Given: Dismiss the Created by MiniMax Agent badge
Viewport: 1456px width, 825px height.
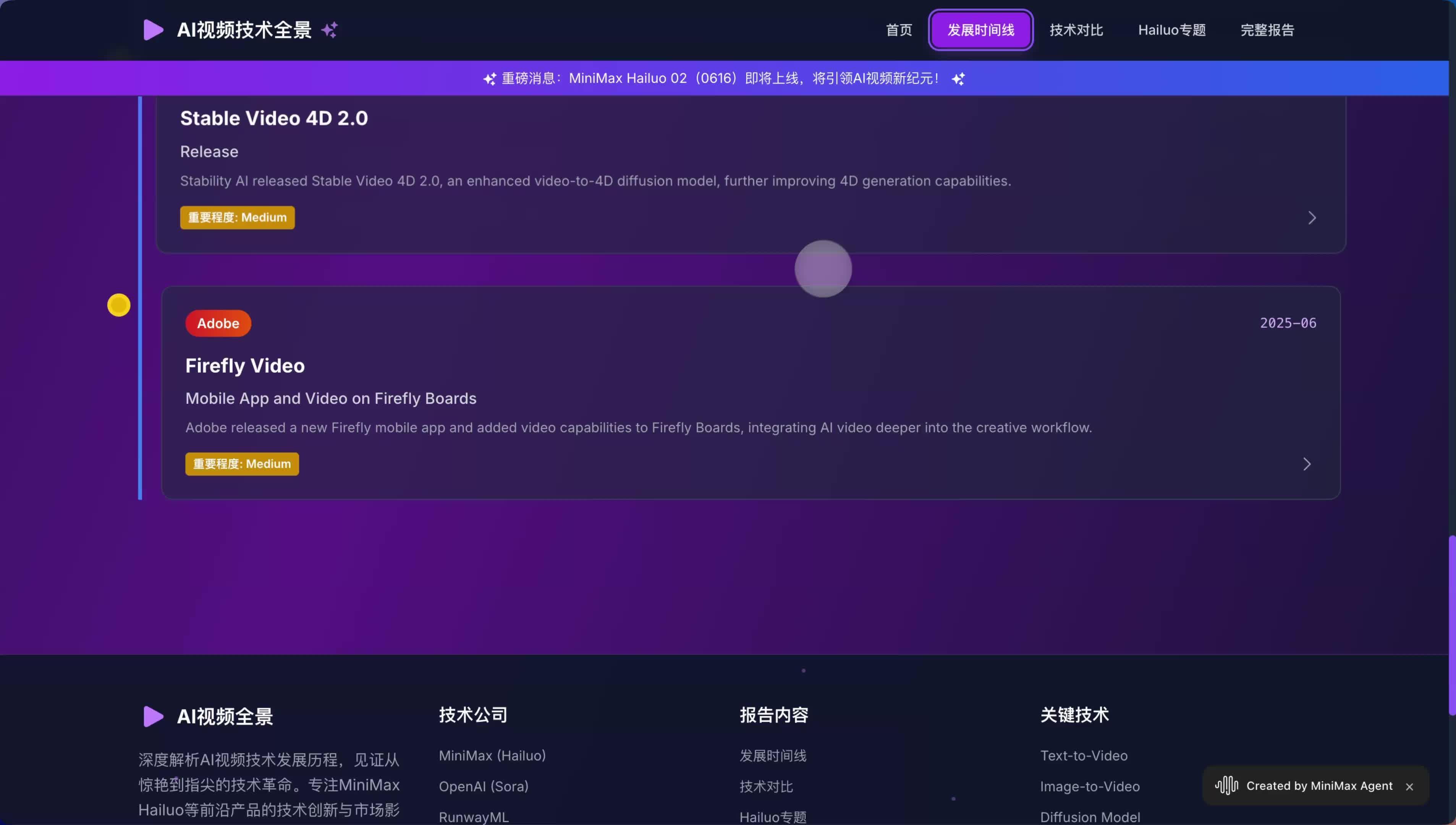Looking at the screenshot, I should pos(1409,786).
